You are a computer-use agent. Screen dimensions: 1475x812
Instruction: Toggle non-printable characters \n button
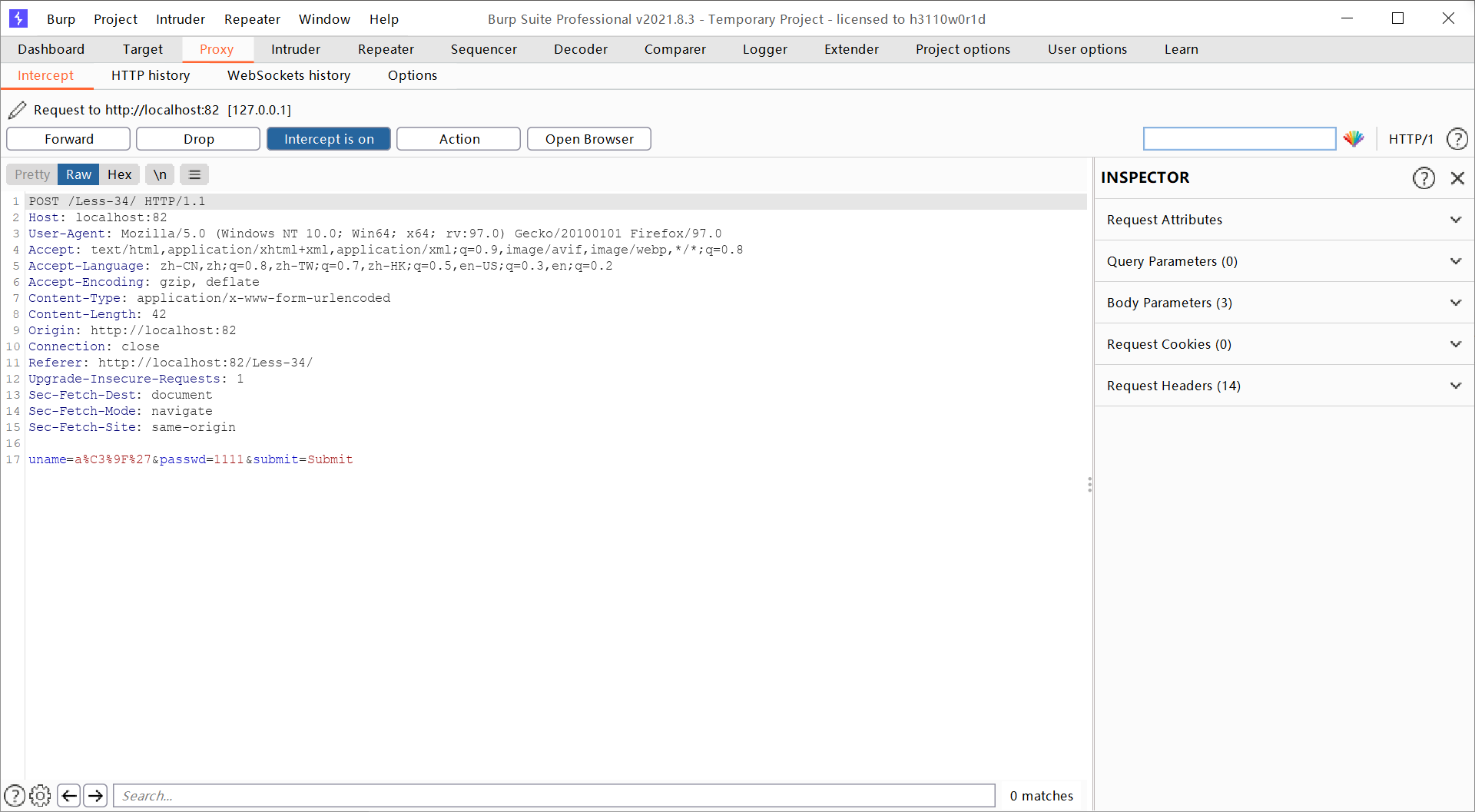click(x=160, y=174)
